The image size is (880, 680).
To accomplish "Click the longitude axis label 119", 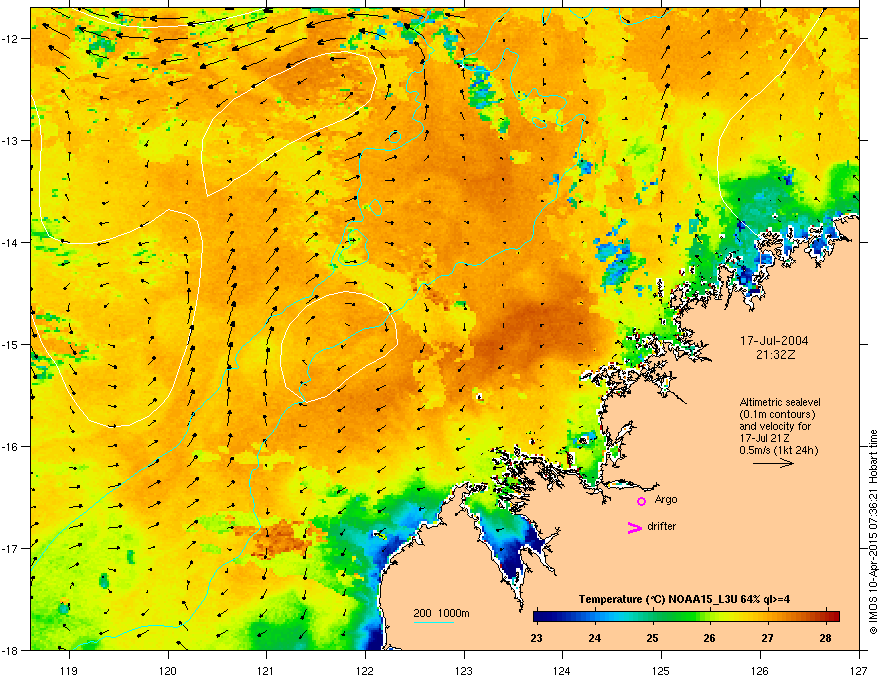I will 69,670.
